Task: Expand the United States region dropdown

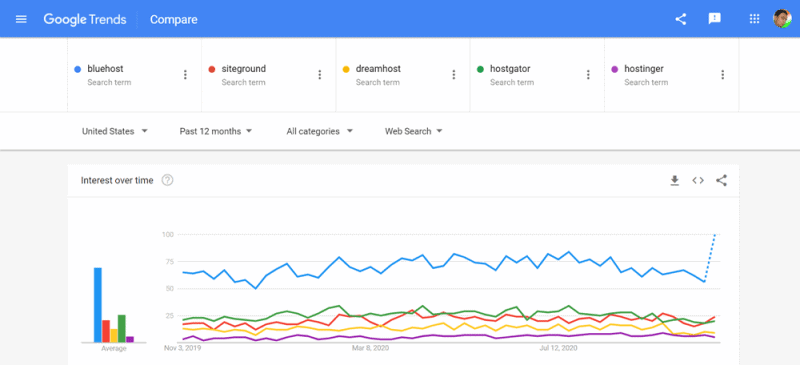Action: coord(115,131)
